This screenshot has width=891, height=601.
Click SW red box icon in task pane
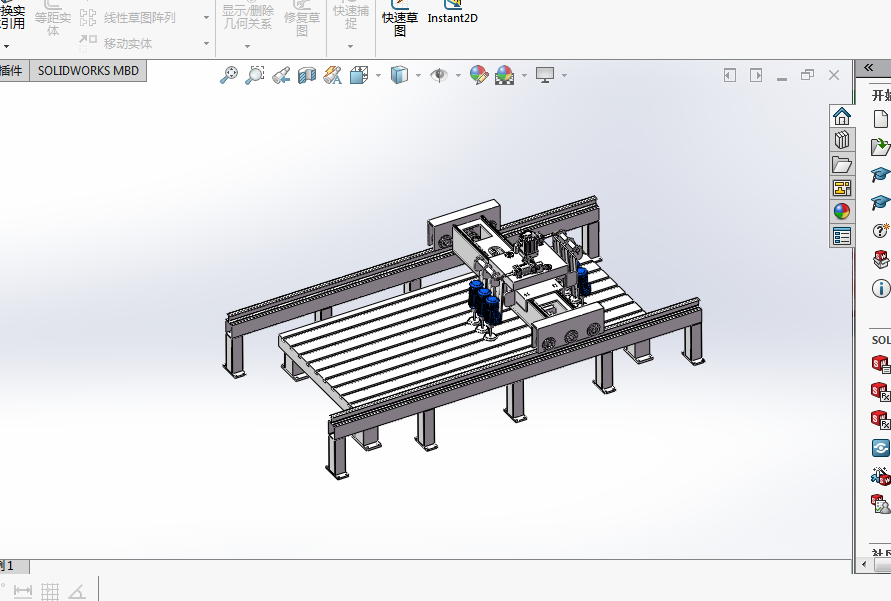pos(881,260)
